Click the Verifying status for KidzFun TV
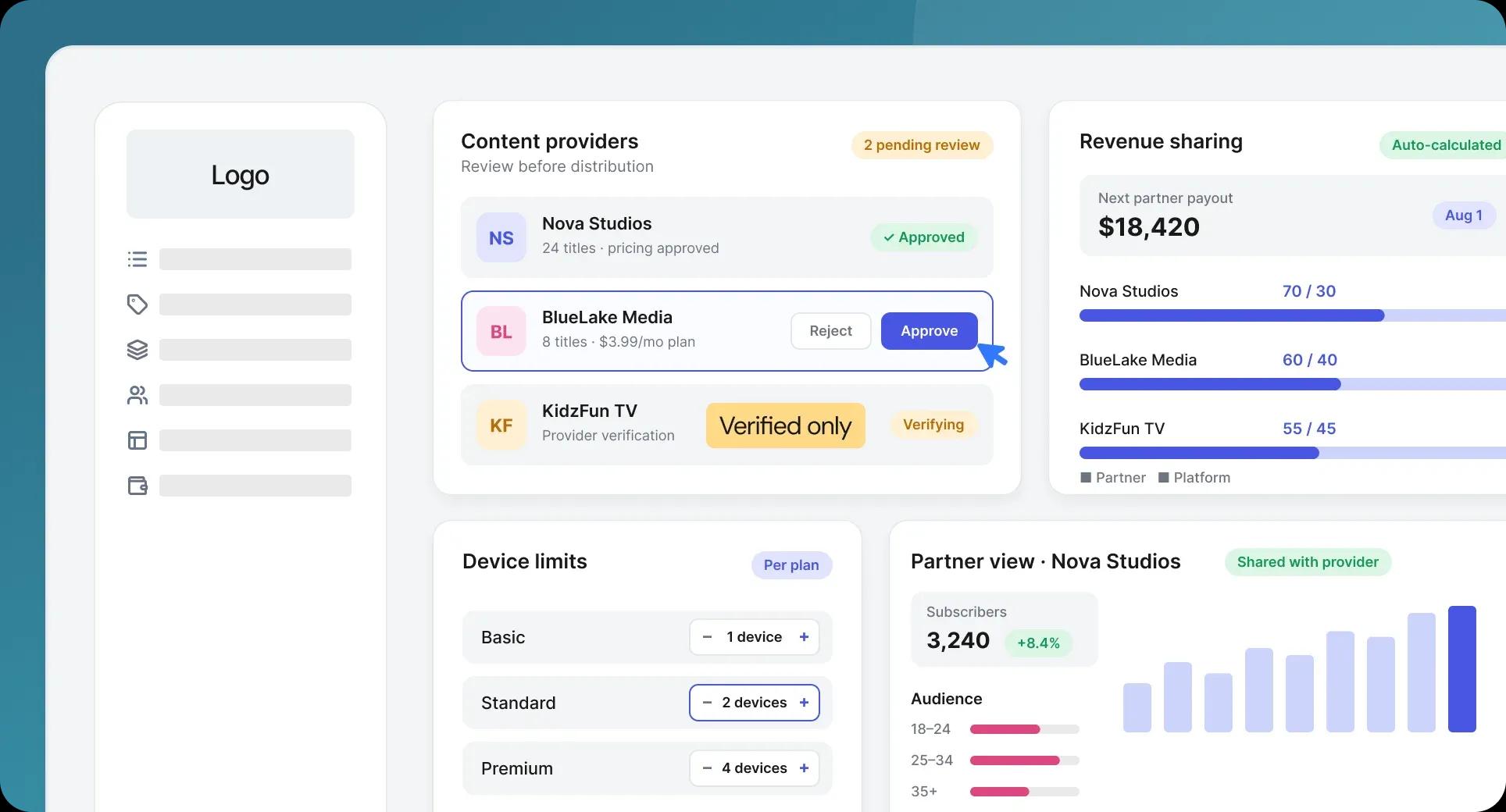 point(933,425)
